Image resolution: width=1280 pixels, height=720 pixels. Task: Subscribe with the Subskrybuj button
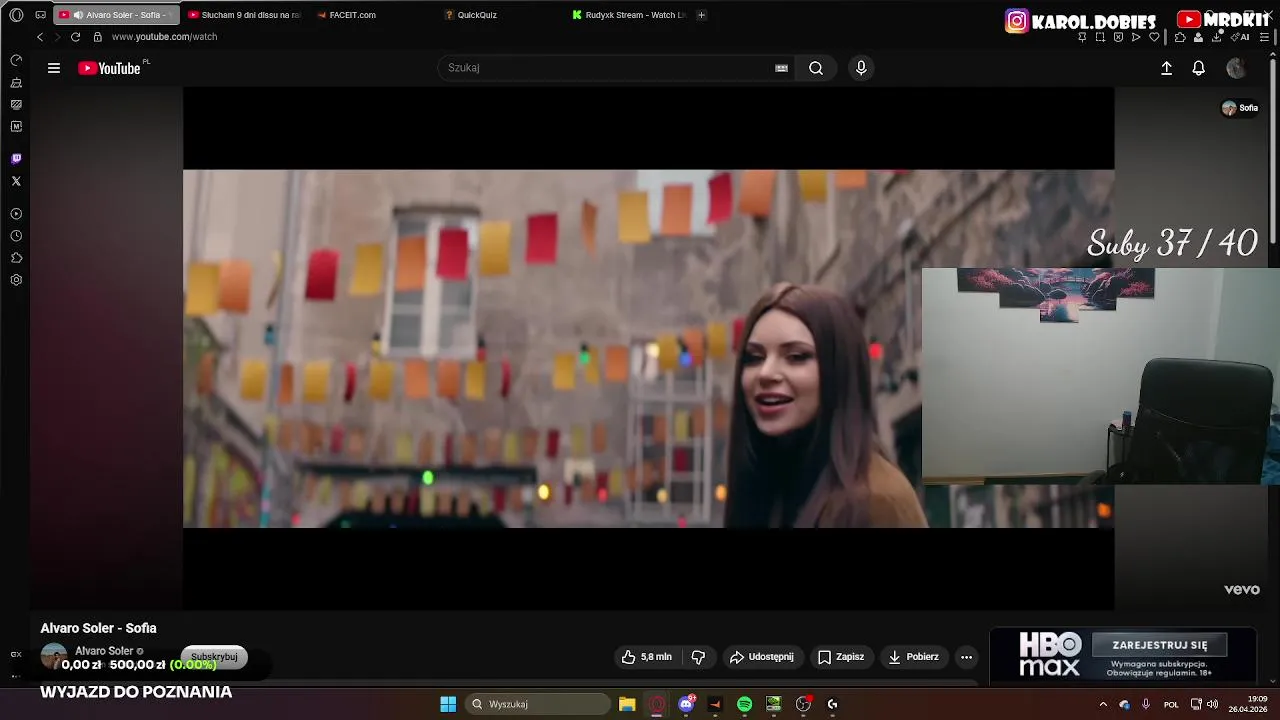coord(214,656)
